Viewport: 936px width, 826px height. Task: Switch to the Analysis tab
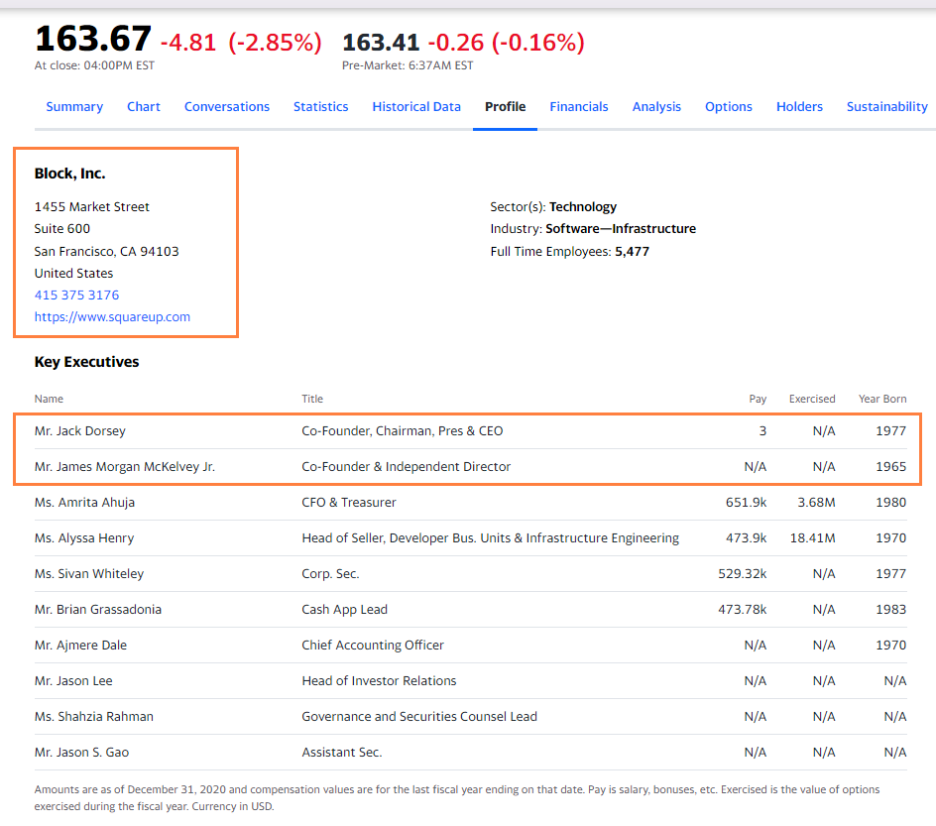[656, 107]
